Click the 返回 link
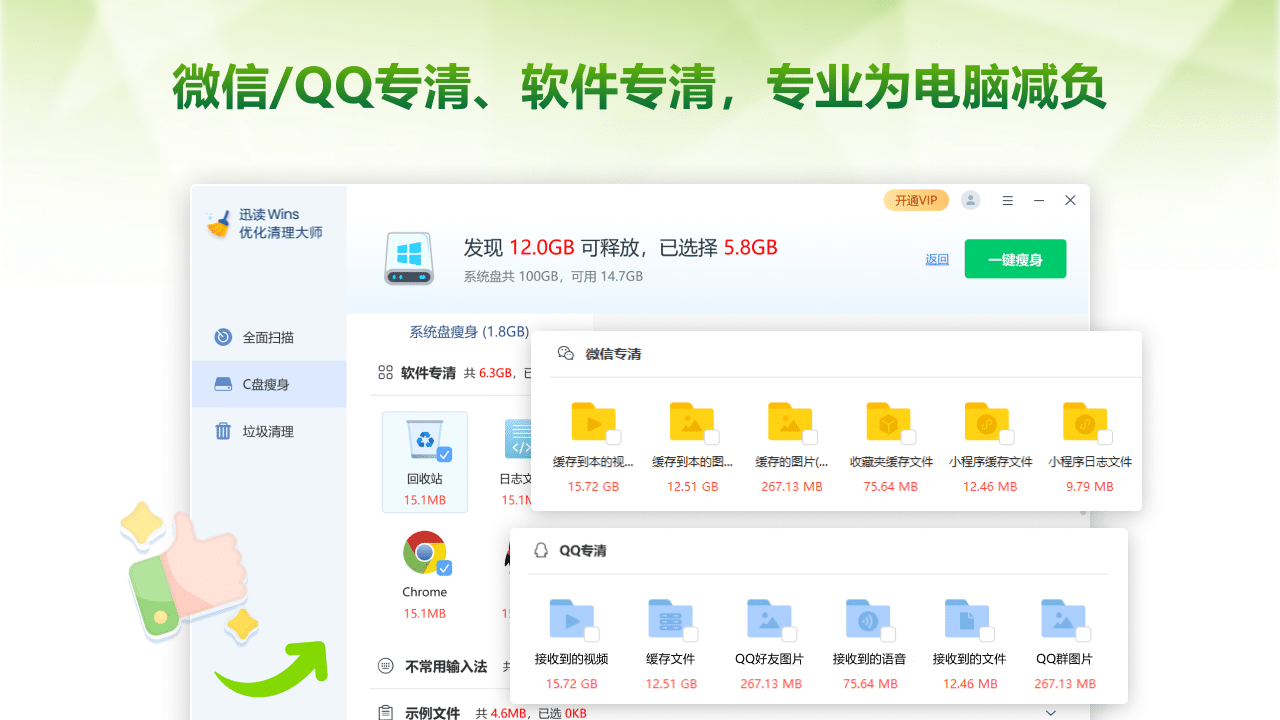The width and height of the screenshot is (1280, 720). [x=936, y=258]
